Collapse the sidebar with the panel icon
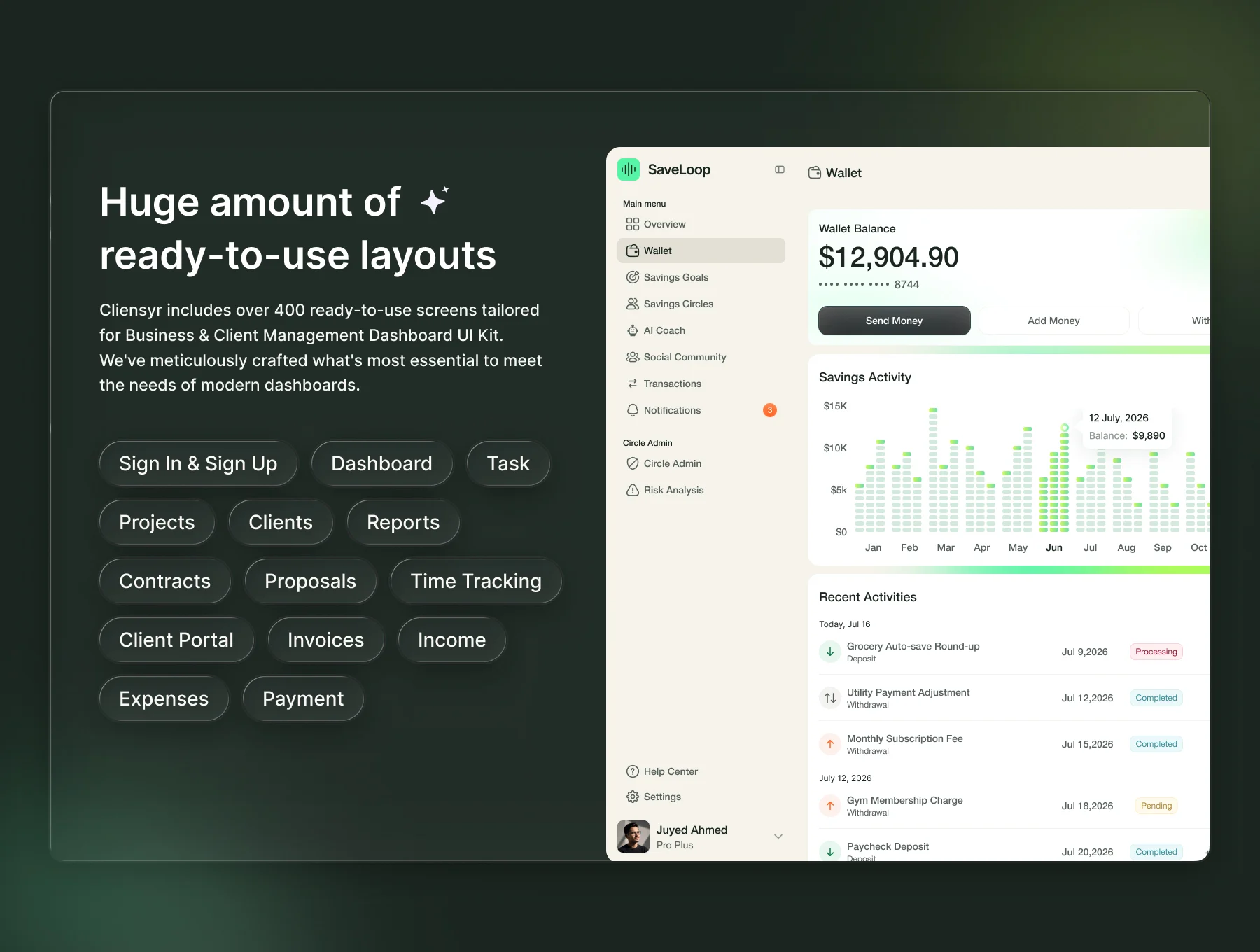This screenshot has width=1260, height=952. click(780, 169)
